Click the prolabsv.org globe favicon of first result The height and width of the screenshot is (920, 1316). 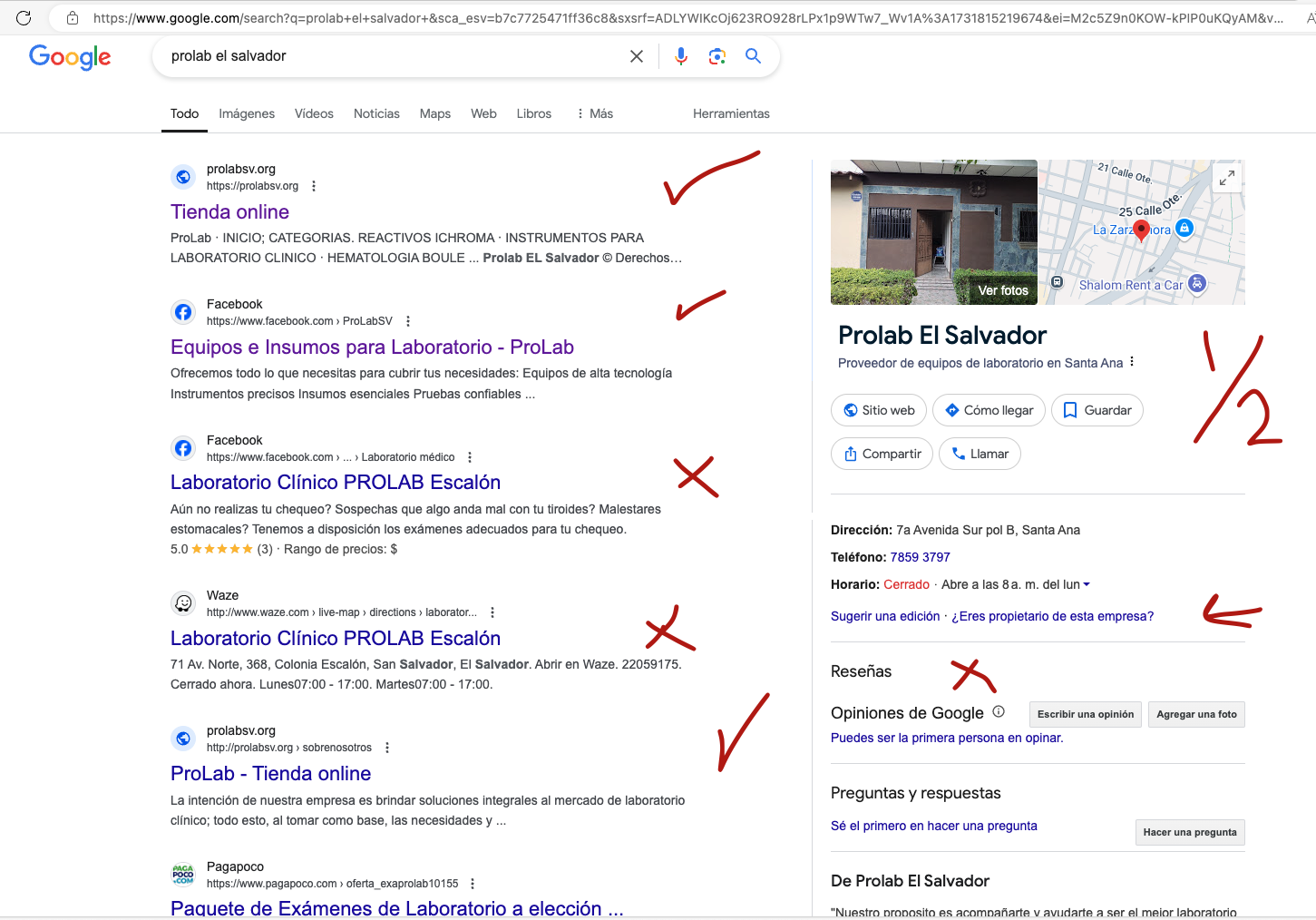point(183,177)
